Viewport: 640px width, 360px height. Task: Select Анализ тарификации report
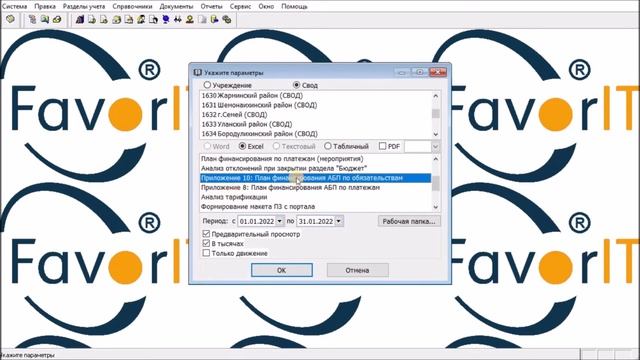(x=316, y=197)
